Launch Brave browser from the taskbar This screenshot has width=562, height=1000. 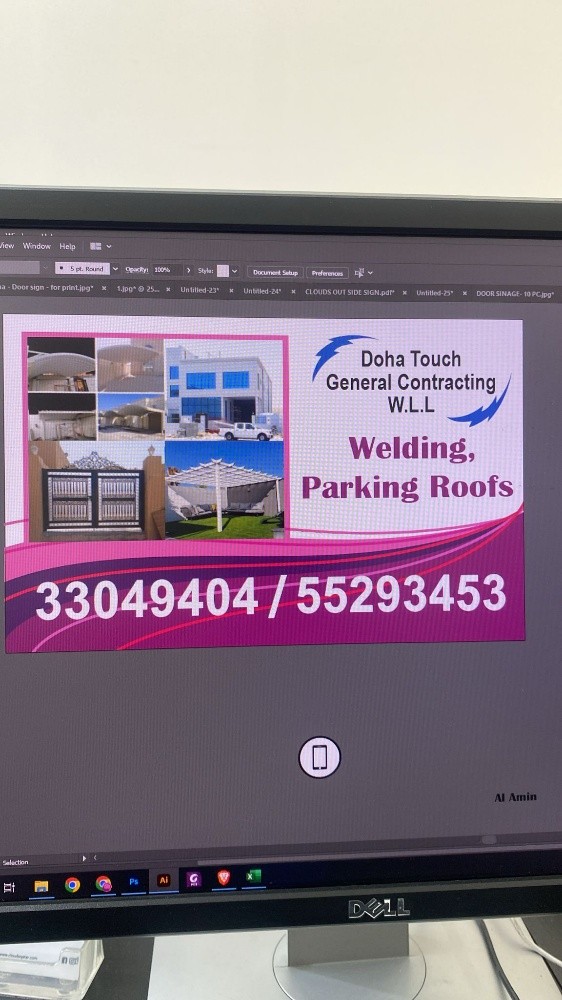point(224,878)
